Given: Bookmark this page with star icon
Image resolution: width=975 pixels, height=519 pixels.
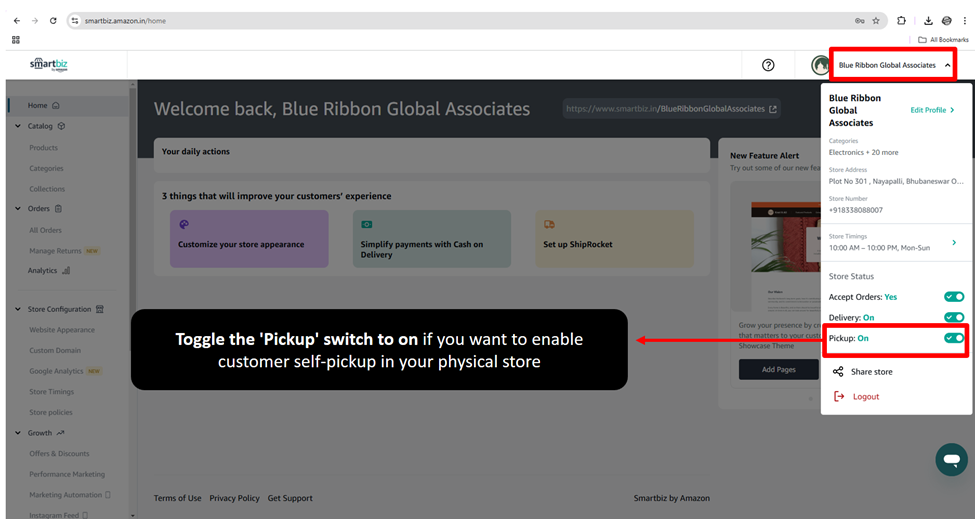Looking at the screenshot, I should point(876,21).
